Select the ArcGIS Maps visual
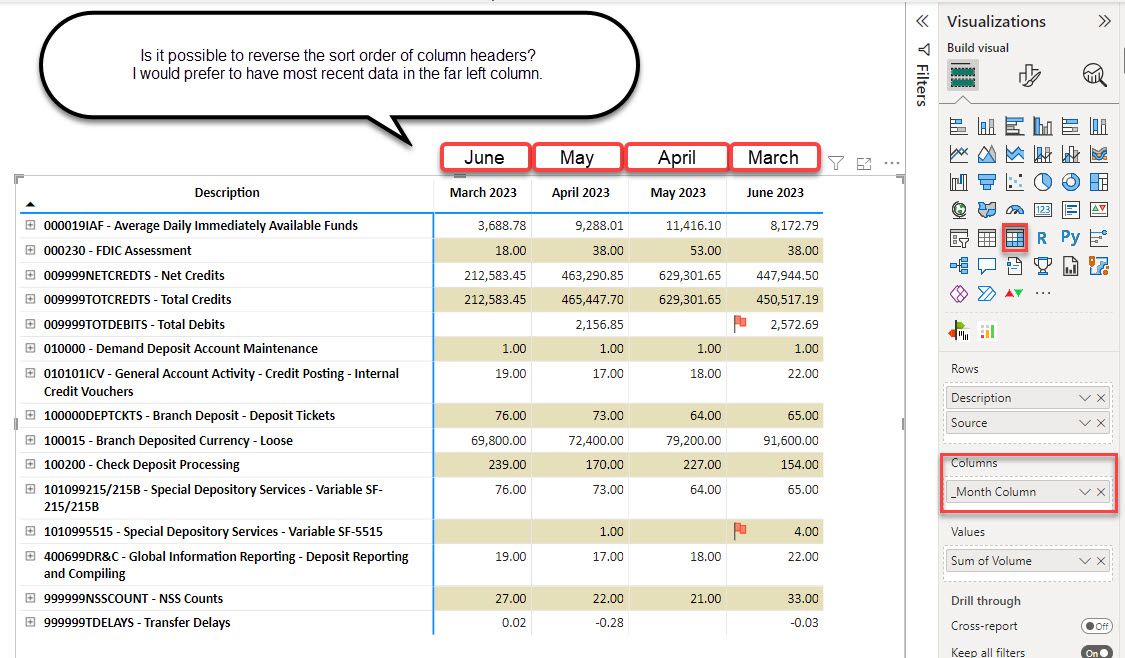 click(1098, 265)
